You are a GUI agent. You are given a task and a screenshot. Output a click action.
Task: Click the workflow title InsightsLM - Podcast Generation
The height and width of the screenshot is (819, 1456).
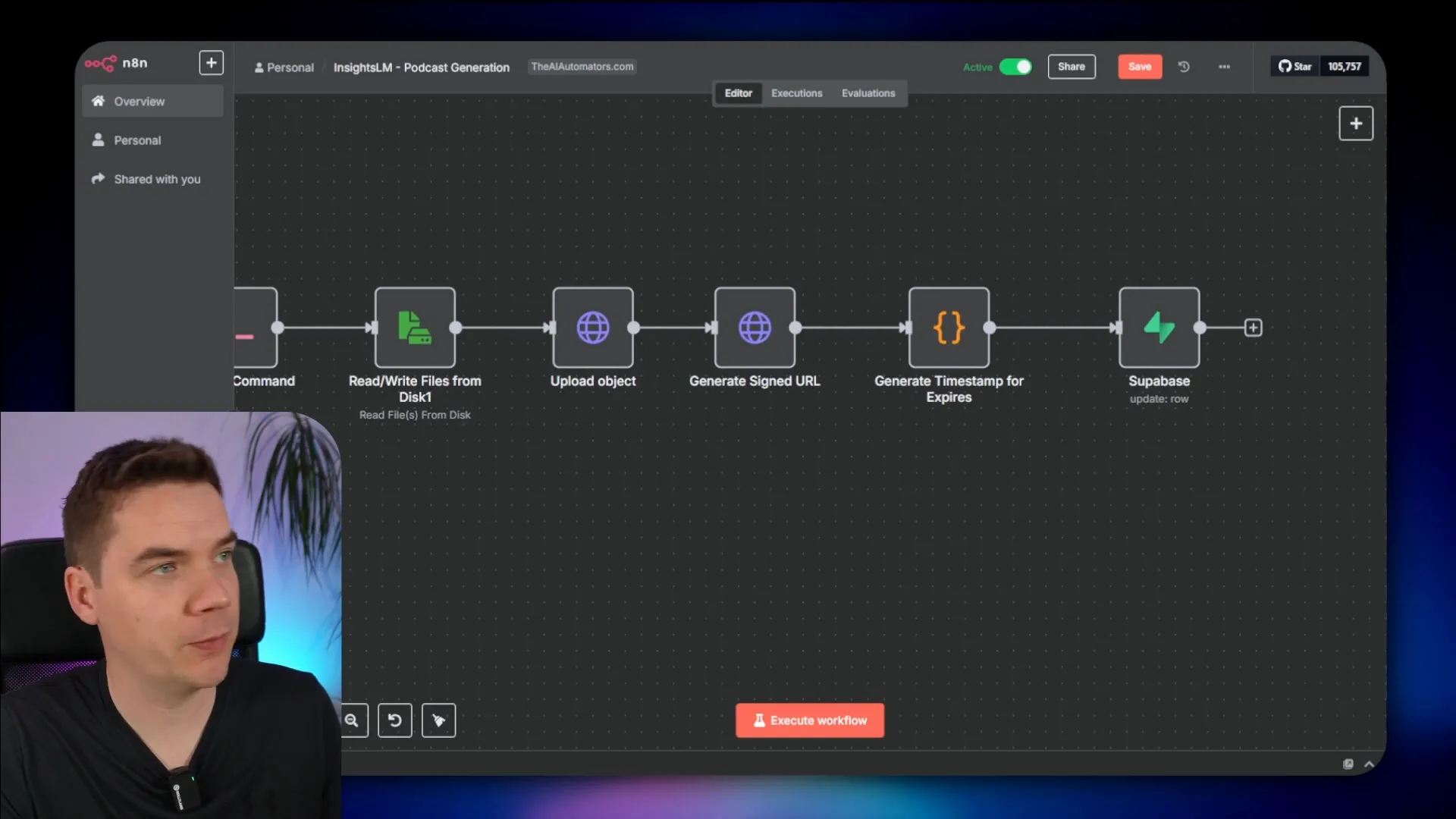pyautogui.click(x=422, y=67)
